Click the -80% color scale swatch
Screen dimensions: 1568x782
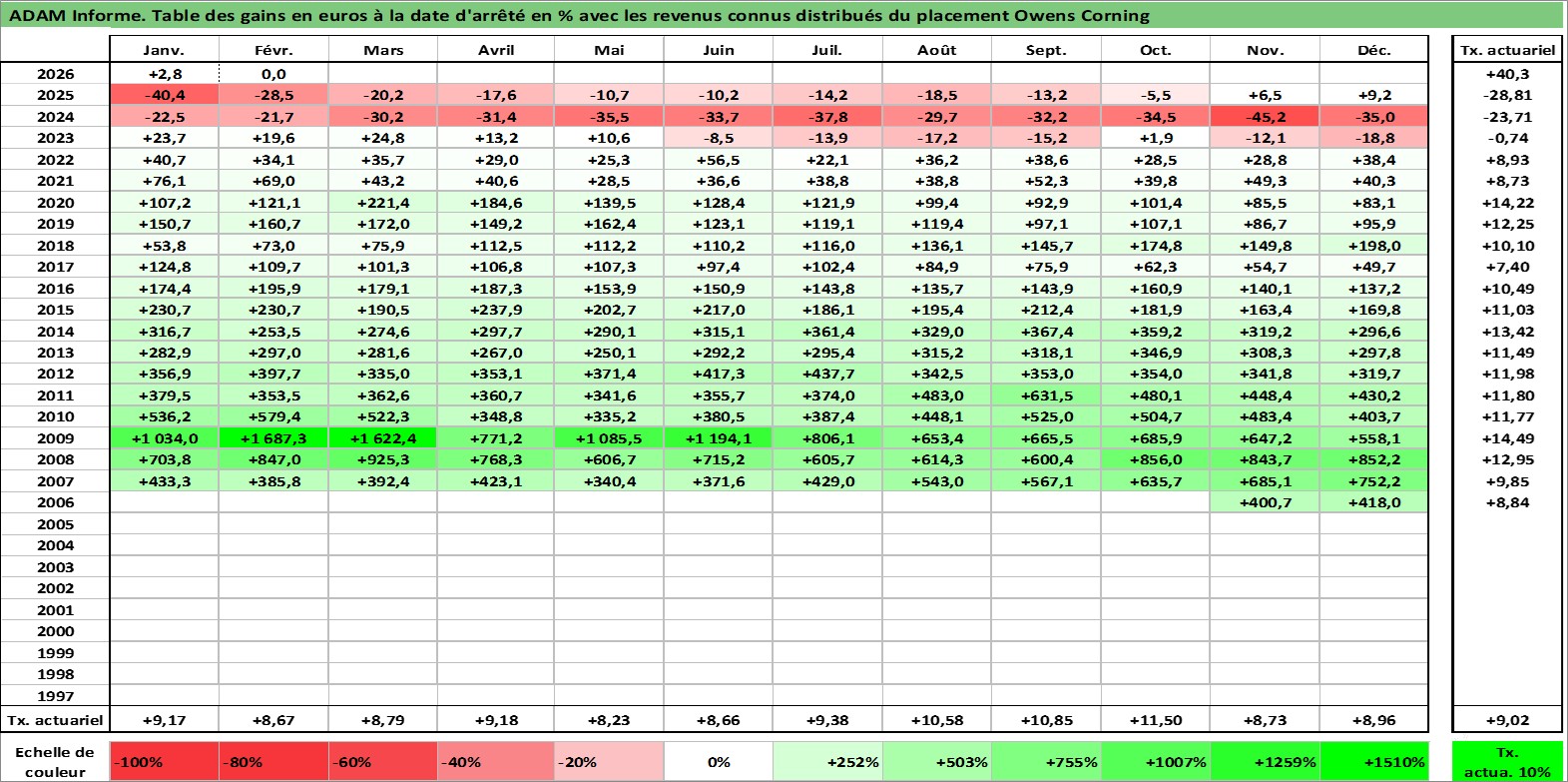(273, 761)
